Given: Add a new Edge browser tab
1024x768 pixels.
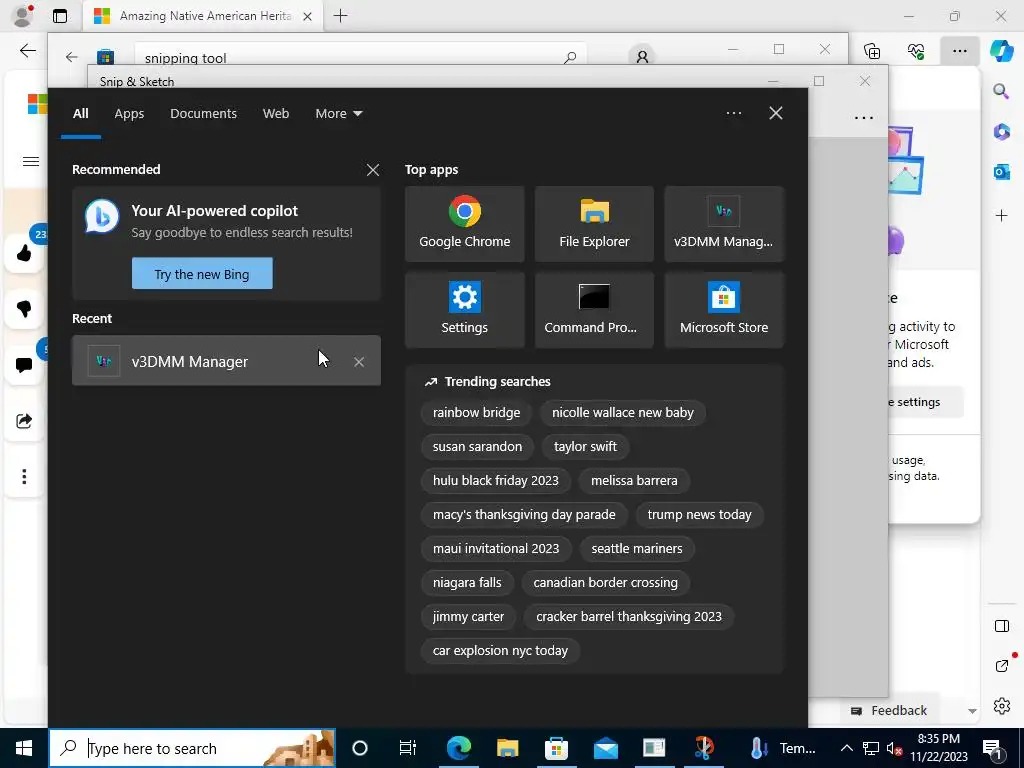Looking at the screenshot, I should [x=340, y=16].
